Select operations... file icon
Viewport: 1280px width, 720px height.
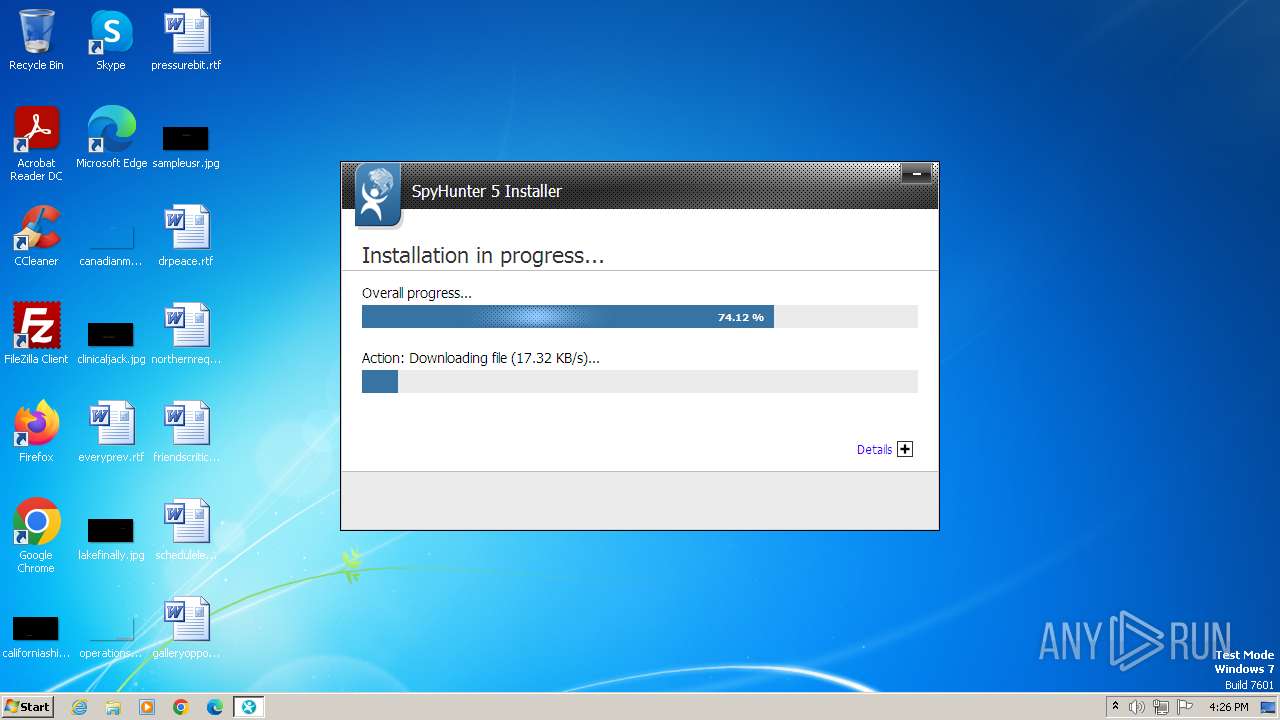pos(111,636)
